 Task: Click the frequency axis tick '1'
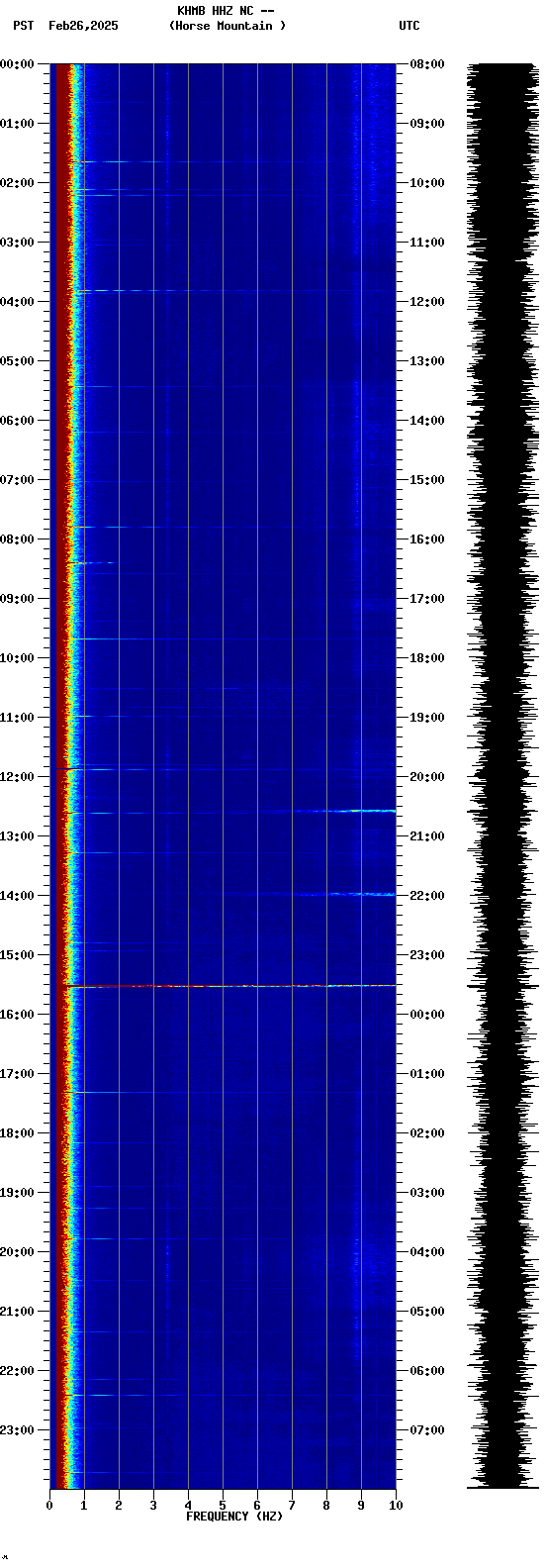pos(84,1506)
